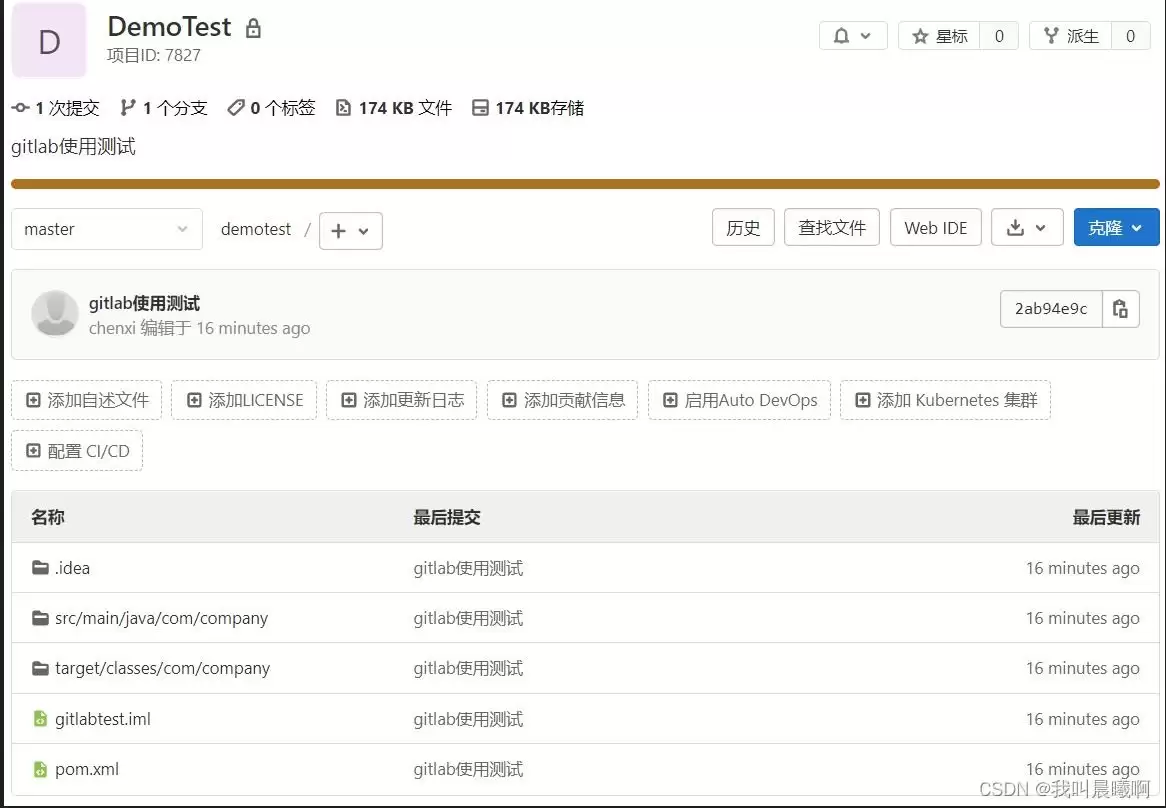
Task: Copy commit SHA with clipboard icon
Action: pos(1121,308)
